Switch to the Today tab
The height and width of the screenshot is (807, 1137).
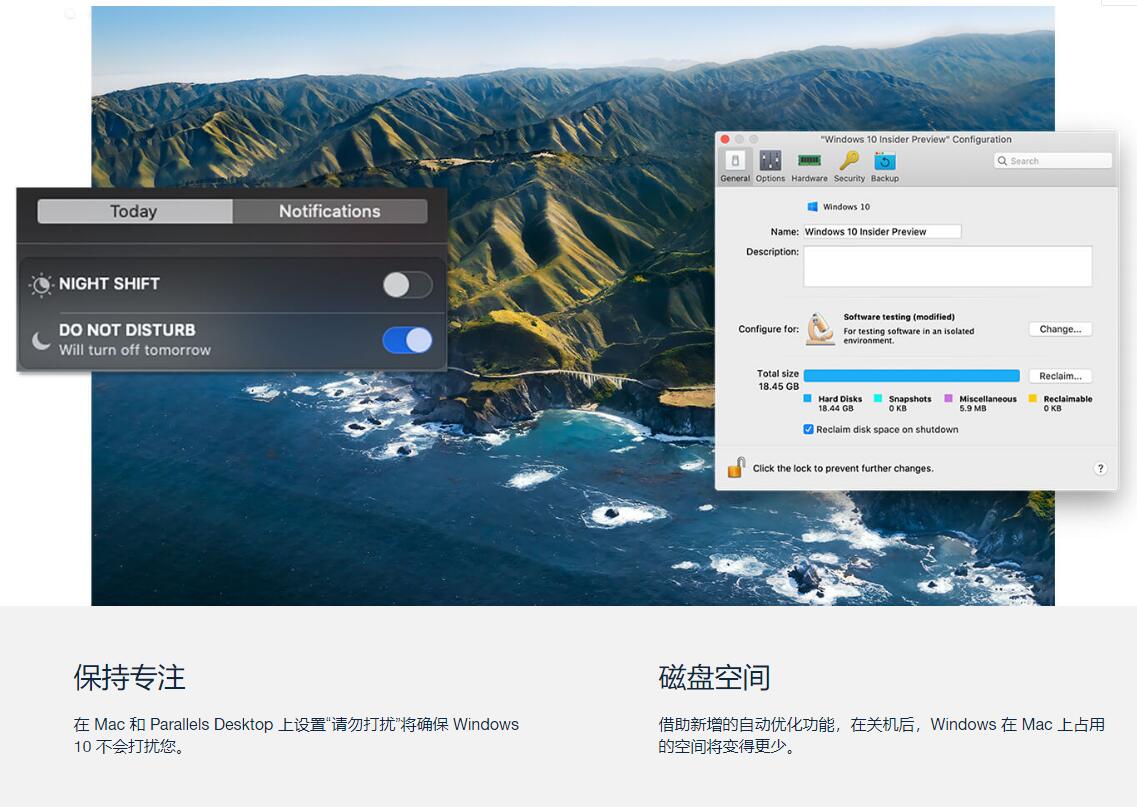[135, 211]
